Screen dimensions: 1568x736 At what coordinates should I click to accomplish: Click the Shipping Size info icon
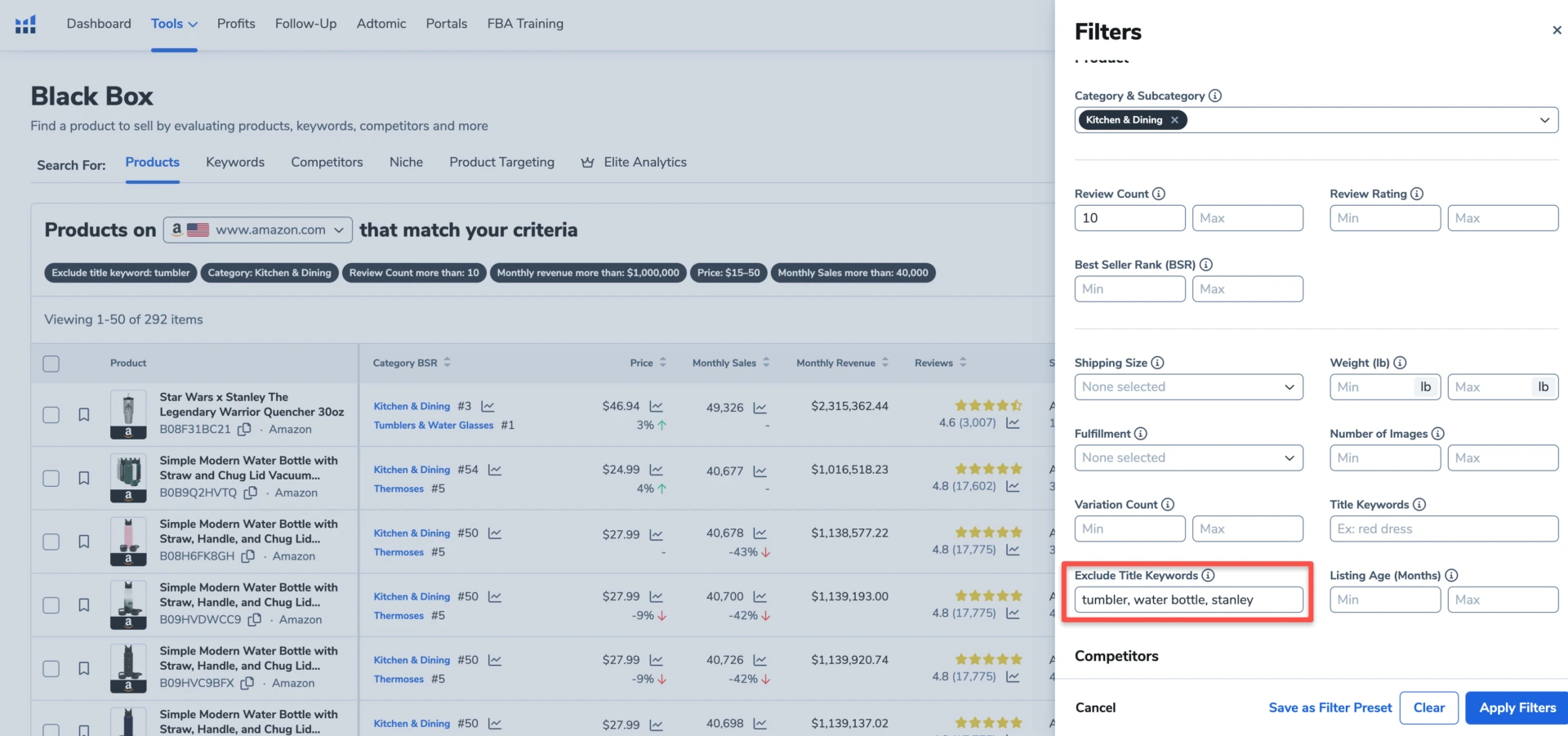(1157, 363)
